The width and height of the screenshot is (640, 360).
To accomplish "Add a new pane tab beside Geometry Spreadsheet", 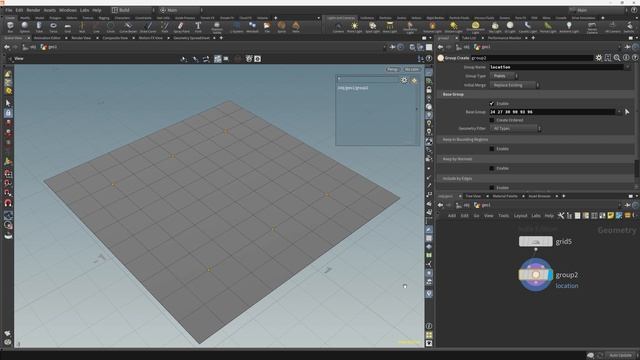I will [221, 38].
